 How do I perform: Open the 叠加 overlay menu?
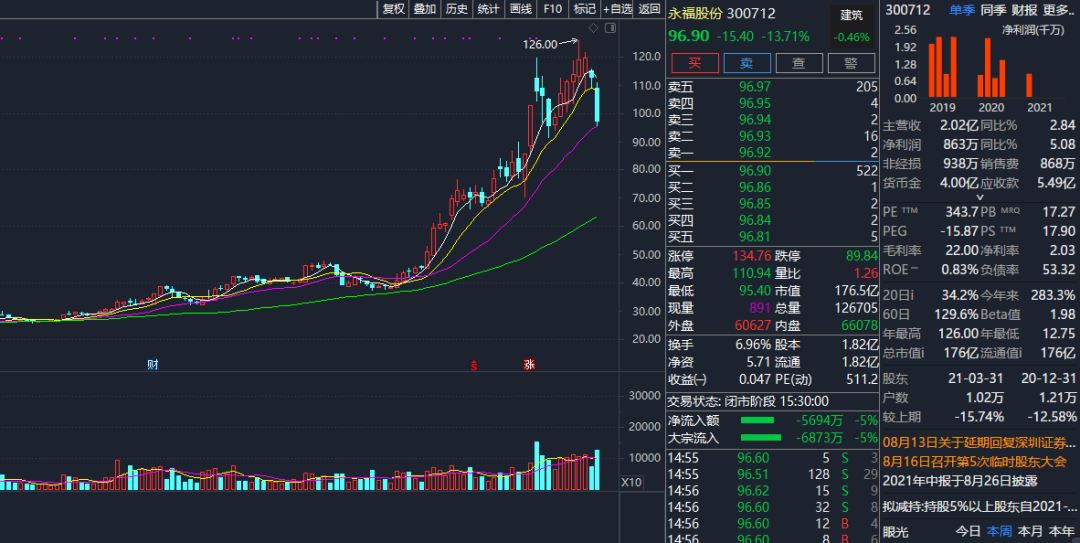425,9
